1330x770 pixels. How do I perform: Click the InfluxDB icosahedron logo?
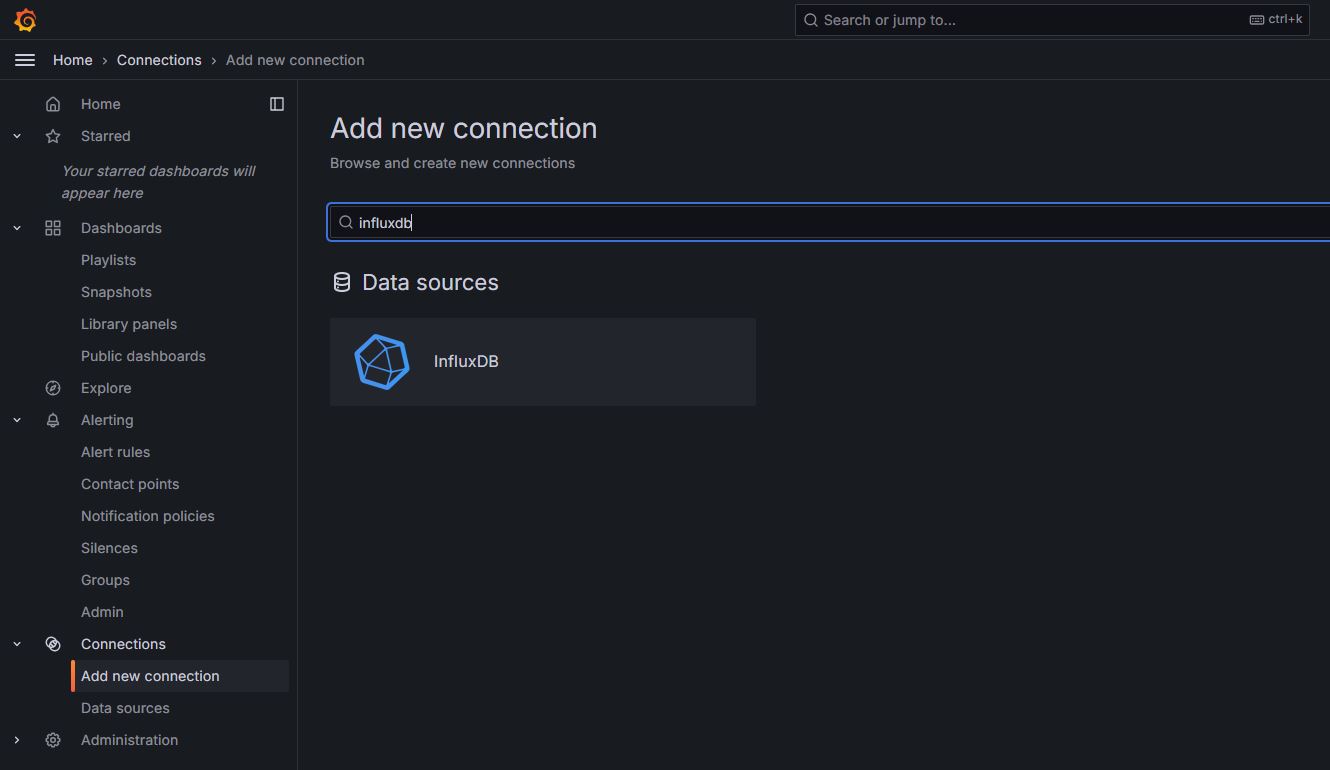coord(382,362)
